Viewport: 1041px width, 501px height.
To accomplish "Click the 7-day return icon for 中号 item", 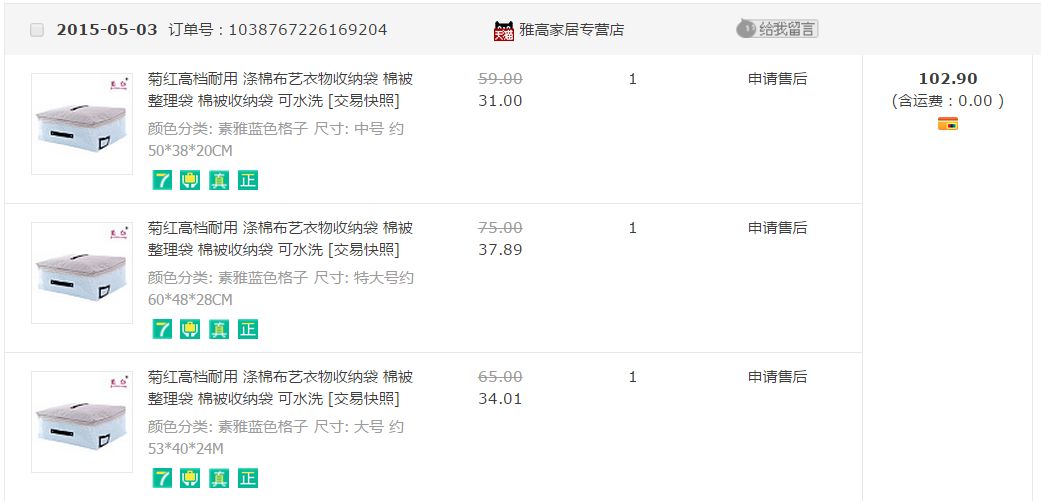I will pos(162,180).
